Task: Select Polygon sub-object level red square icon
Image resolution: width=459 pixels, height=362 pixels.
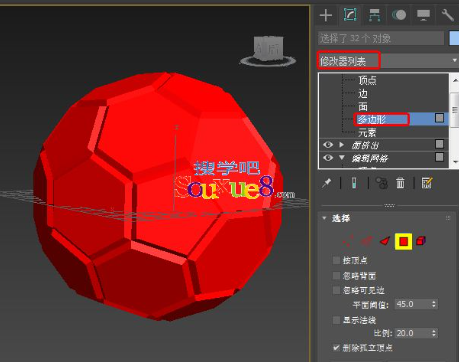Action: [x=404, y=241]
